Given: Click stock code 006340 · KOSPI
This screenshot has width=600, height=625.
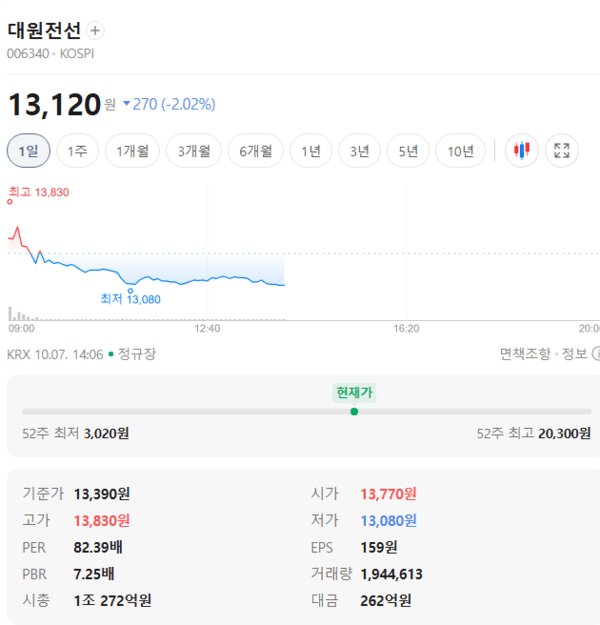Looking at the screenshot, I should click(x=51, y=53).
